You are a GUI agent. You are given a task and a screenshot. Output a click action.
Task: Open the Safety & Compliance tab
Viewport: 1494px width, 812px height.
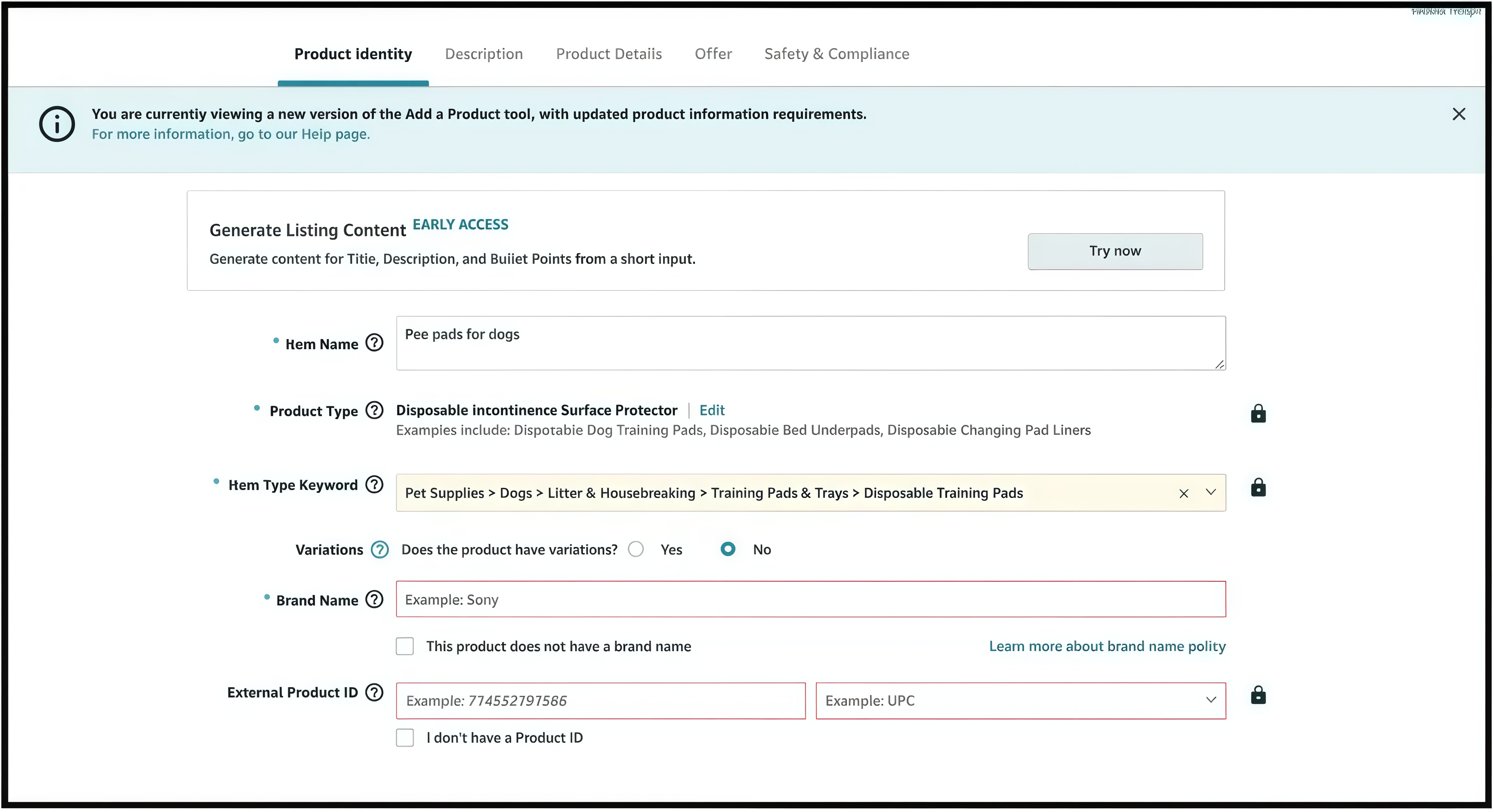837,54
